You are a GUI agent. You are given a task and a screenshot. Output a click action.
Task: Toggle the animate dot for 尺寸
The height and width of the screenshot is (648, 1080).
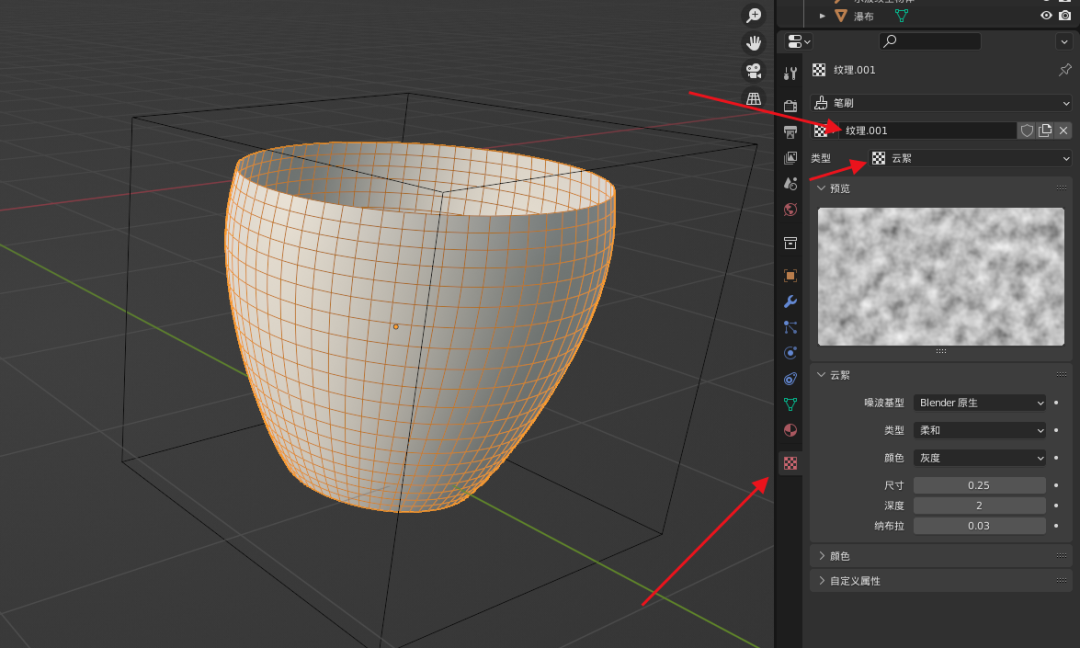[x=1056, y=485]
